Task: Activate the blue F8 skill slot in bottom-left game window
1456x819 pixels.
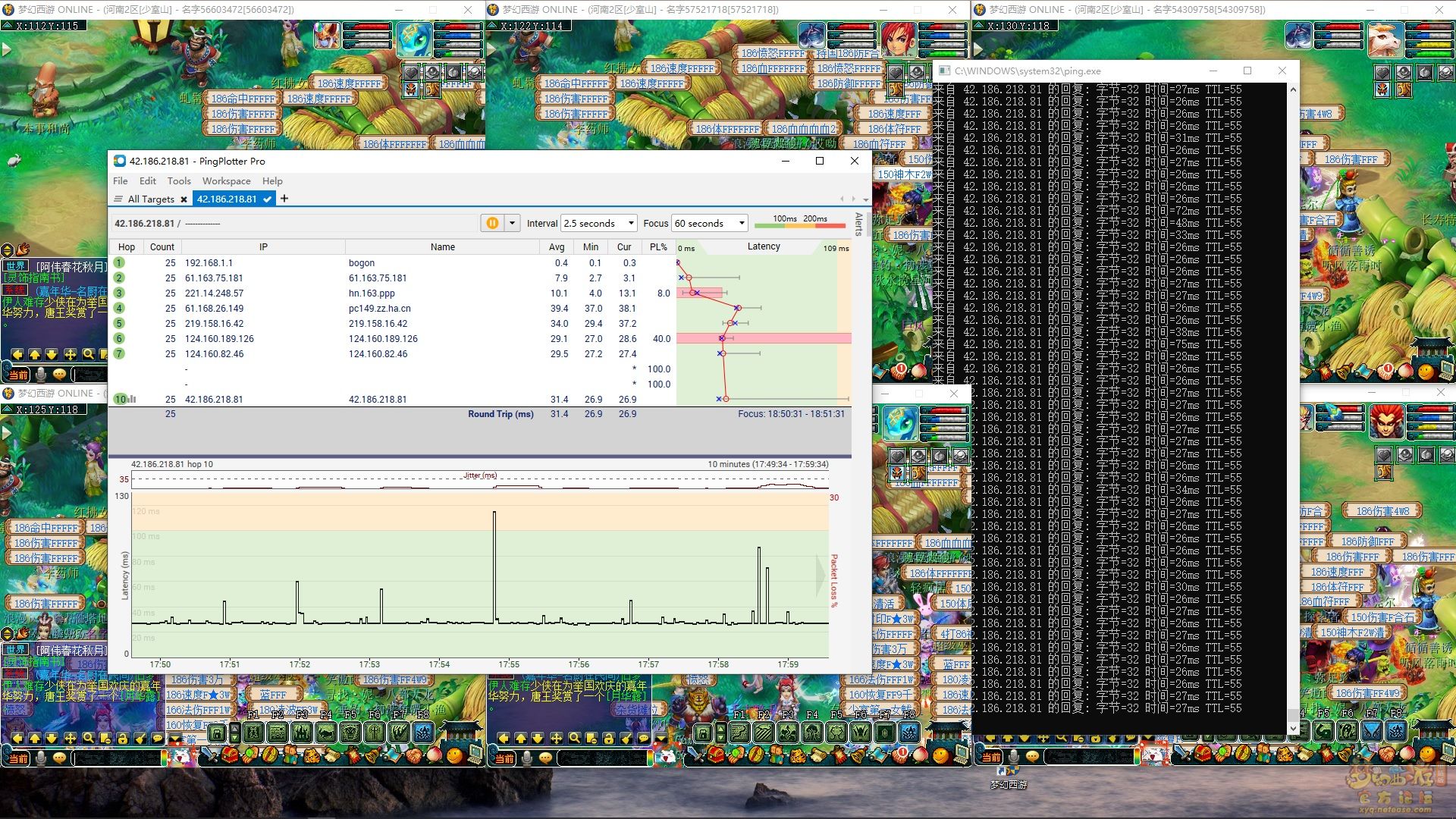Action: point(425,733)
